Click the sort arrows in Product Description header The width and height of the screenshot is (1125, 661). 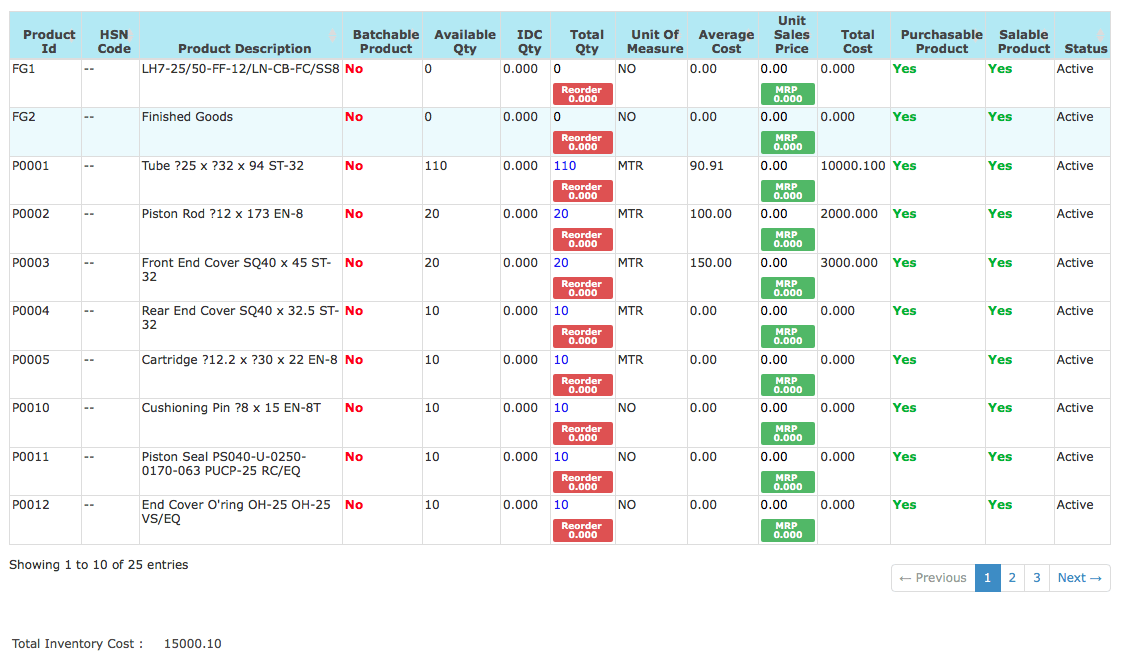pyautogui.click(x=332, y=35)
